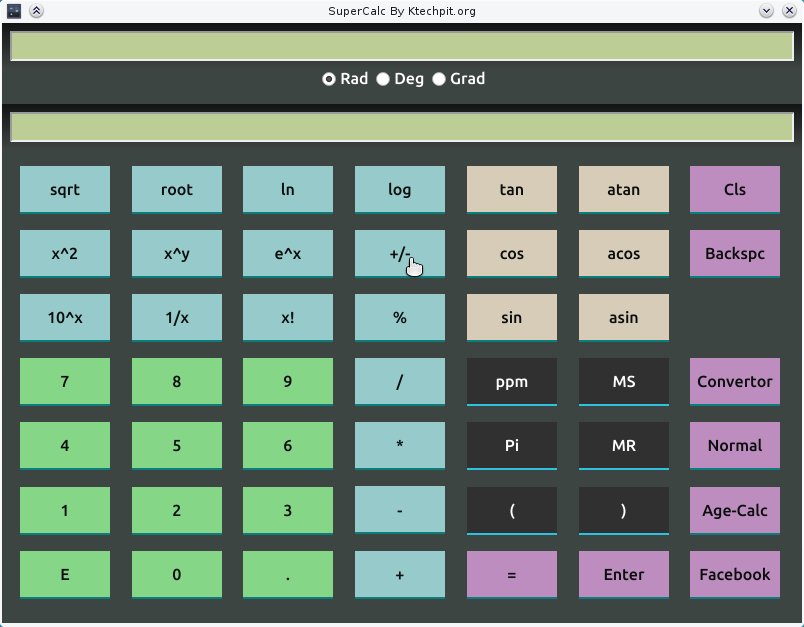
Task: Compute natural log with ln button
Action: coord(288,189)
